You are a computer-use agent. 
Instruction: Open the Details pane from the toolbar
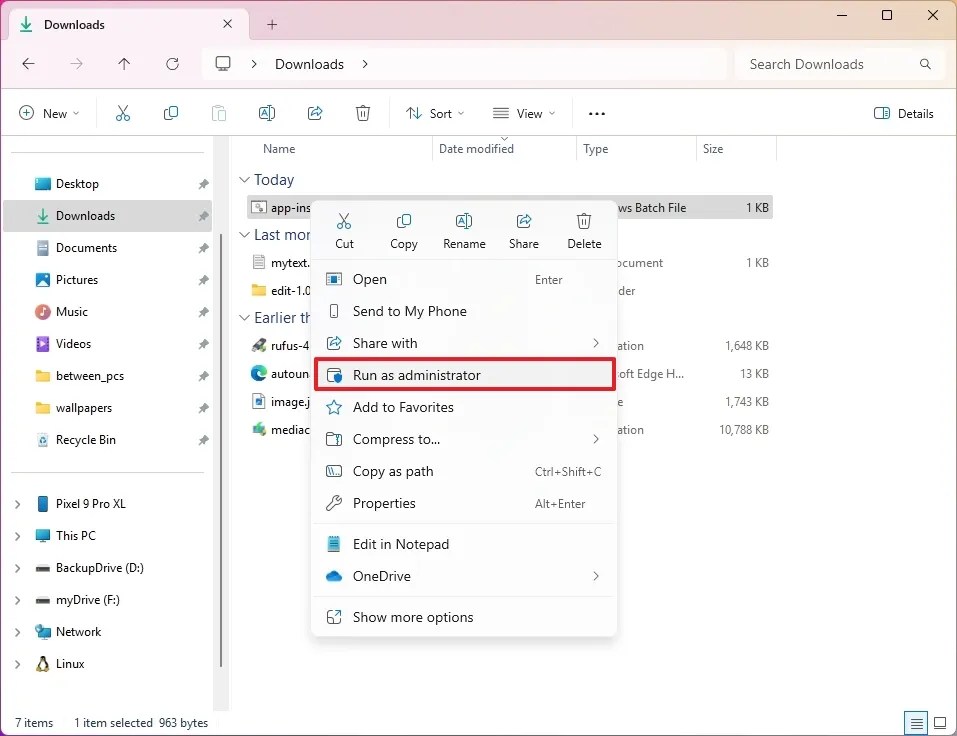pyautogui.click(x=903, y=113)
